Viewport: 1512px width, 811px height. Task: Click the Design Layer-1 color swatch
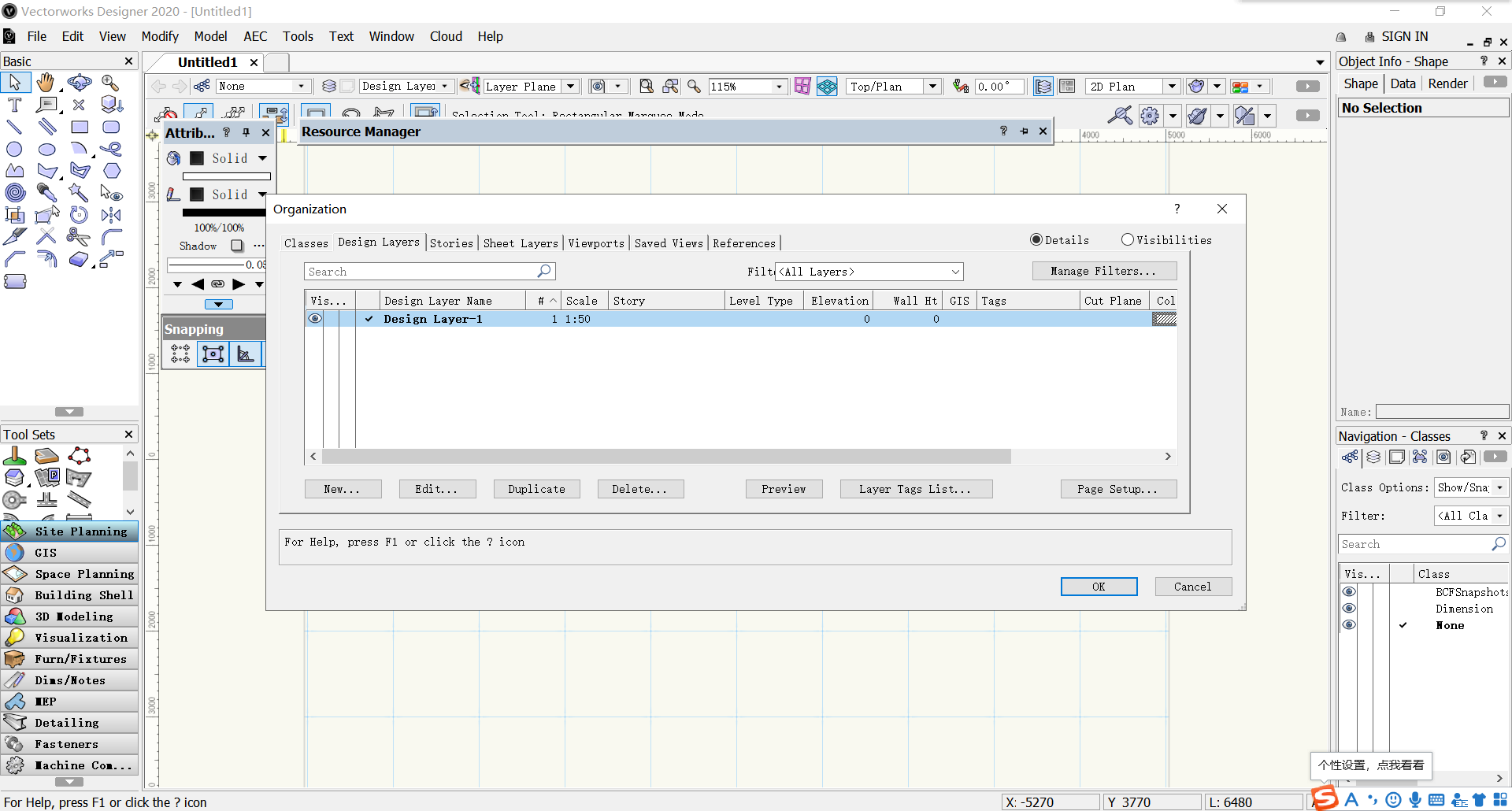tap(1164, 319)
